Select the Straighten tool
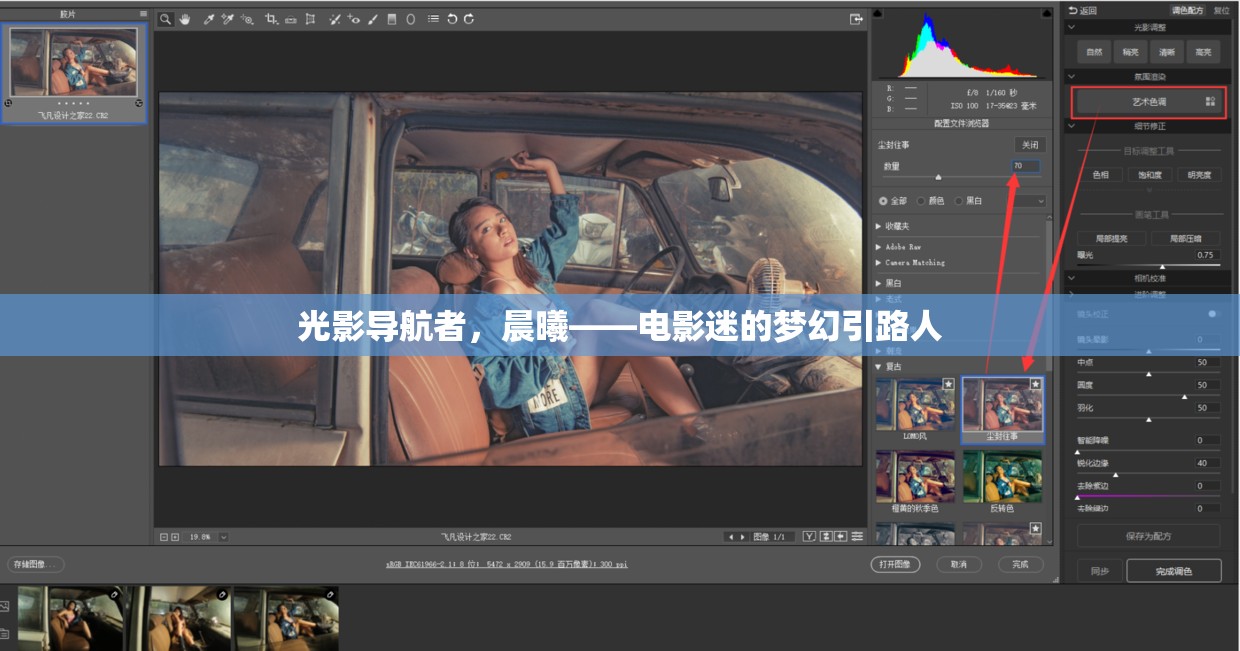1240x651 pixels. coord(290,19)
